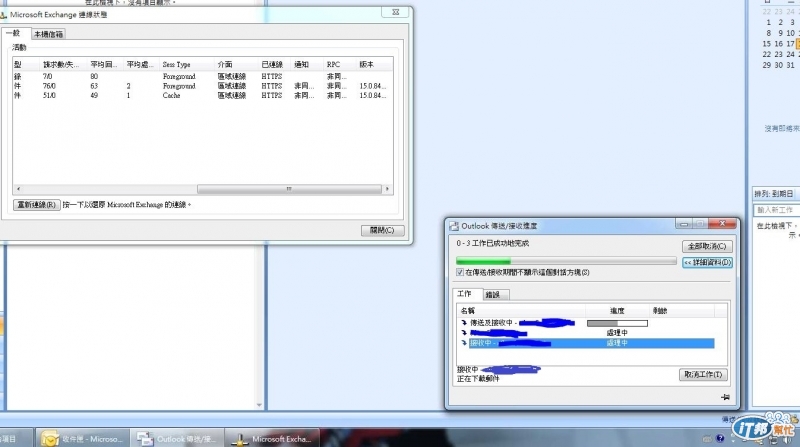Select date 9 in the calendar
The width and height of the screenshot is (800, 447).
[781, 33]
